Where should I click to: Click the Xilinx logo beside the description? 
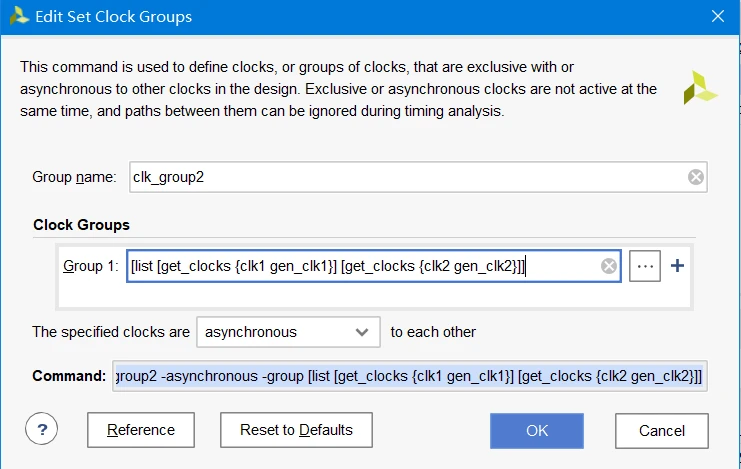coord(700,88)
